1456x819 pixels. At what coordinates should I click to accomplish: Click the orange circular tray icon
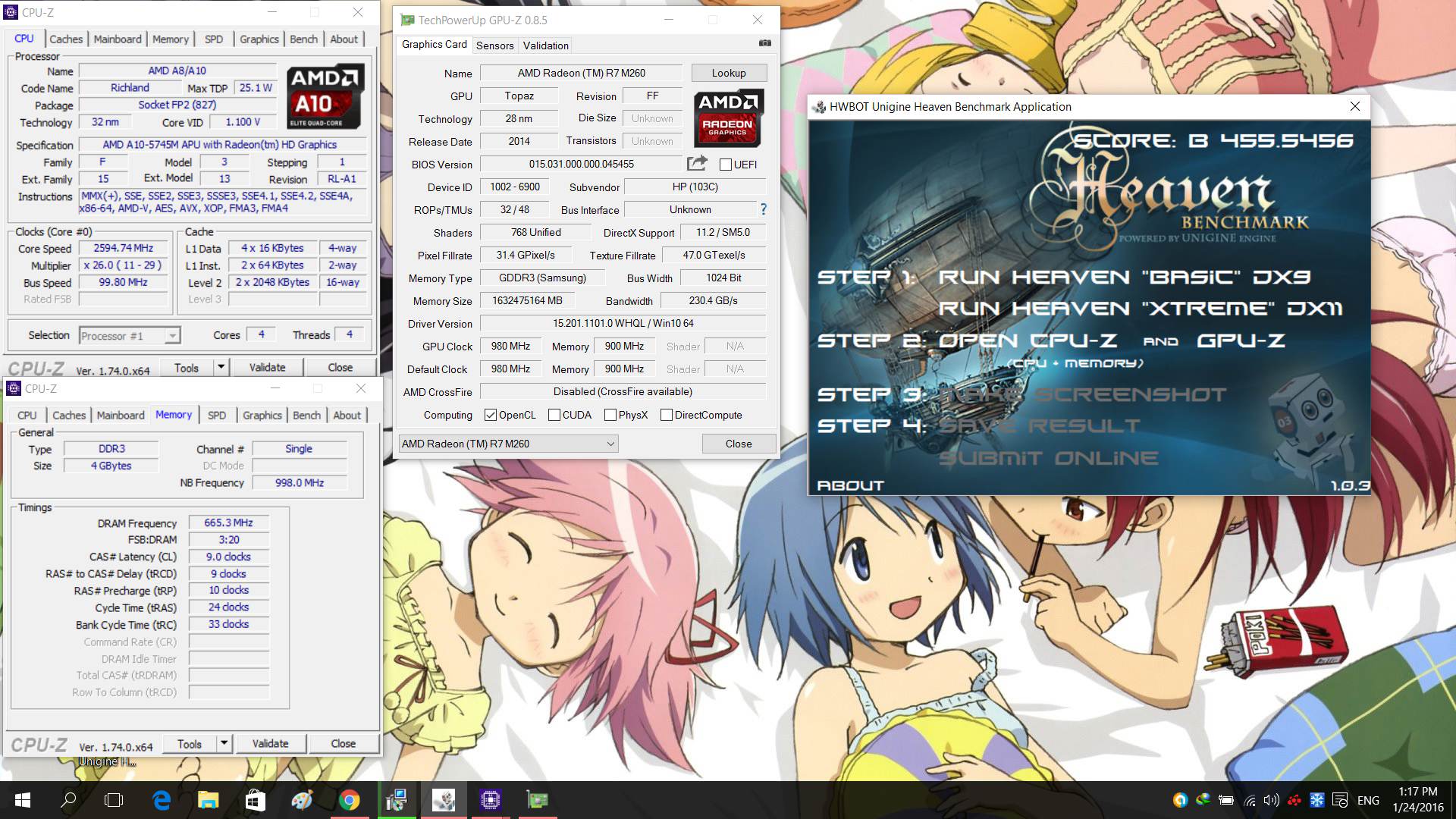click(x=1180, y=800)
